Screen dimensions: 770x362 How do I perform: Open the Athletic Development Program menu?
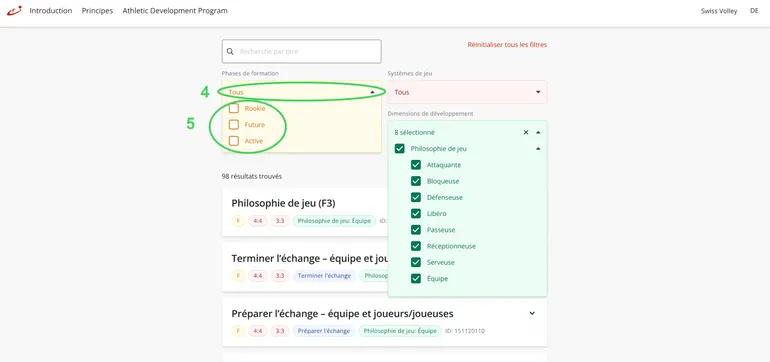(x=175, y=10)
